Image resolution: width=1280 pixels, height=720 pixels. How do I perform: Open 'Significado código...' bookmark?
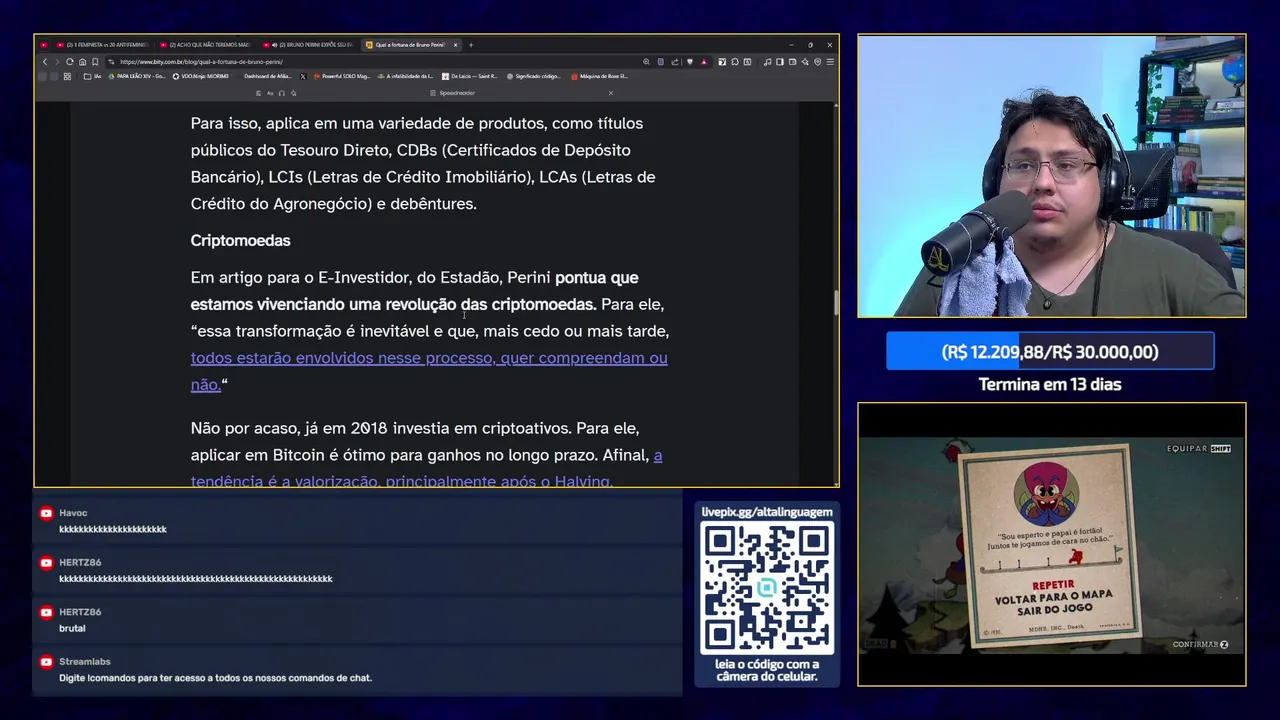pyautogui.click(x=533, y=76)
